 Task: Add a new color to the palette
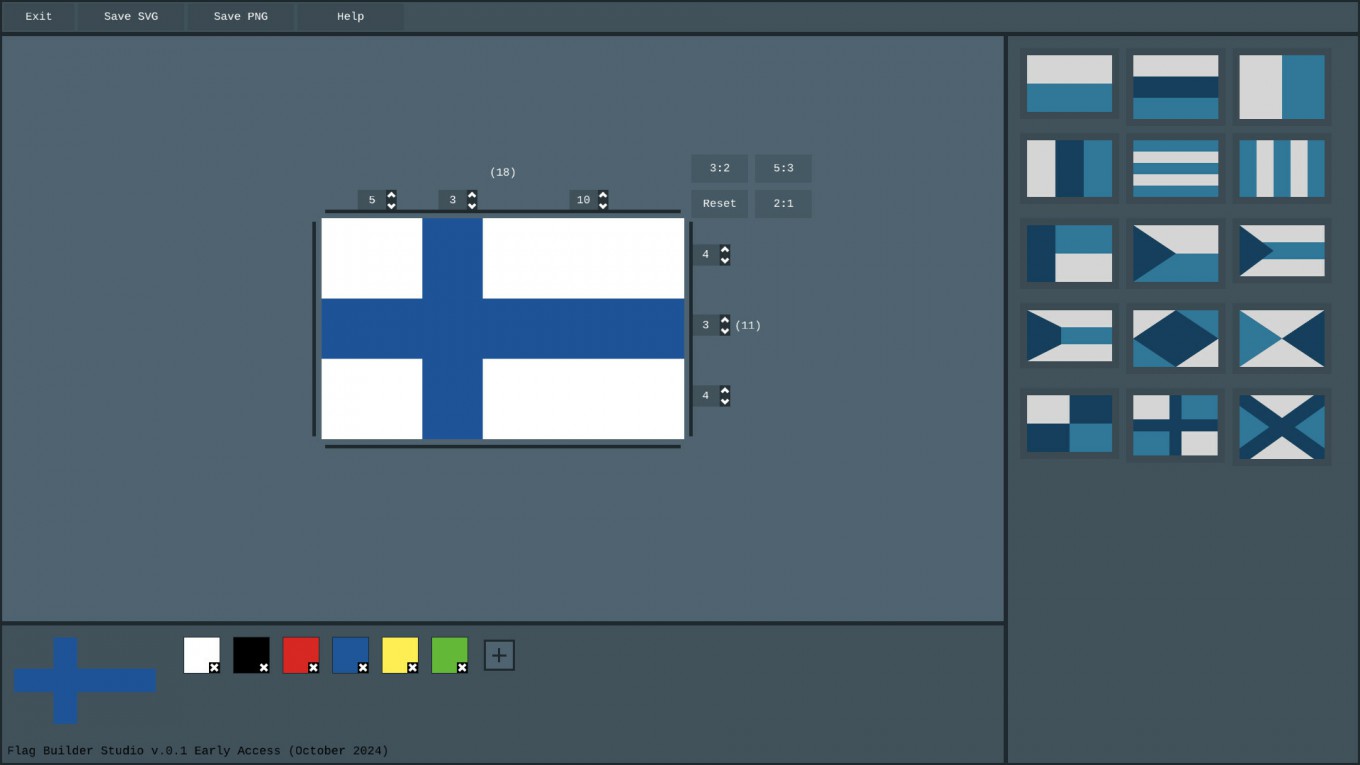(499, 655)
